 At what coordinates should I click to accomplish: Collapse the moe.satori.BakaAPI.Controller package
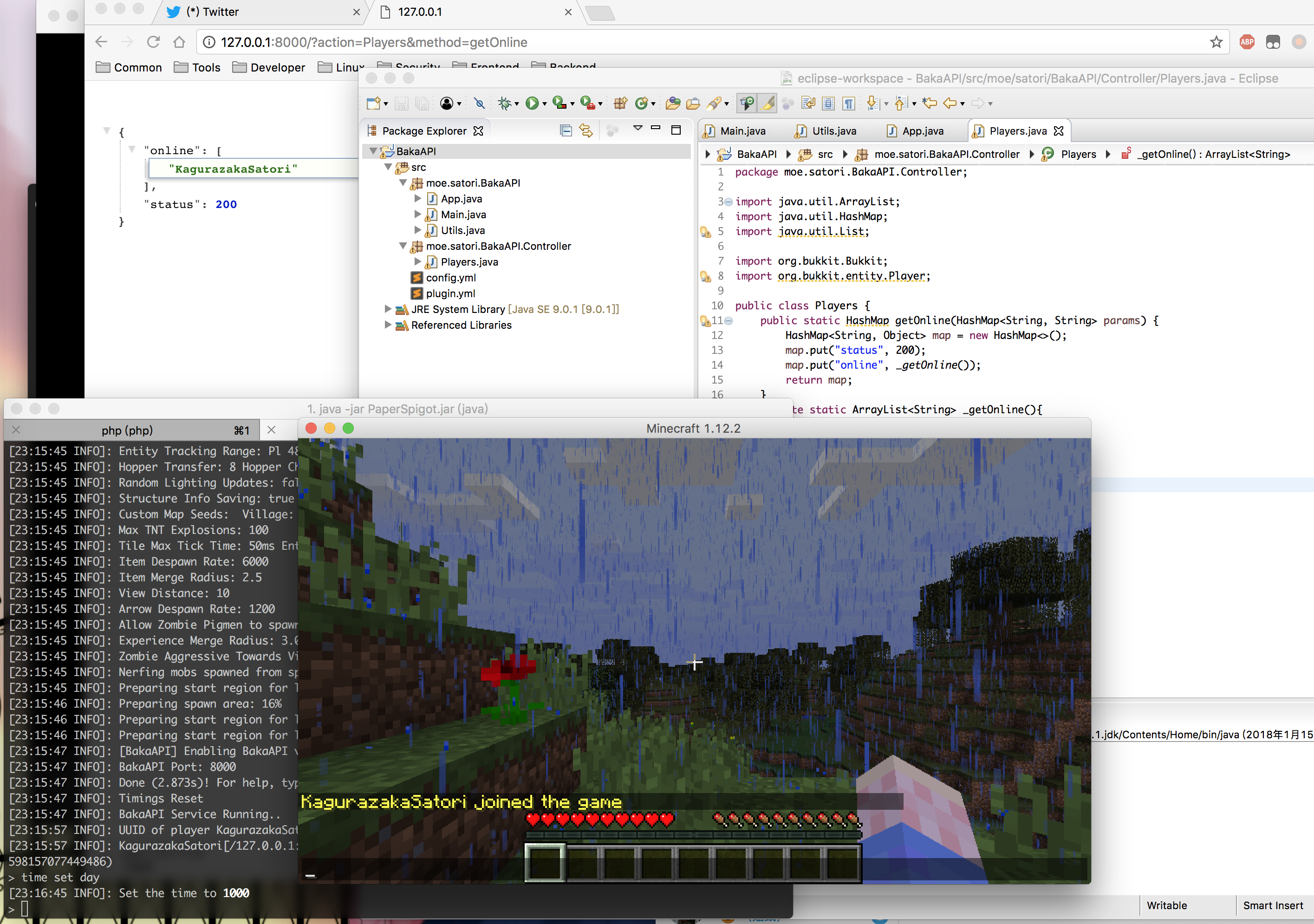tap(403, 246)
